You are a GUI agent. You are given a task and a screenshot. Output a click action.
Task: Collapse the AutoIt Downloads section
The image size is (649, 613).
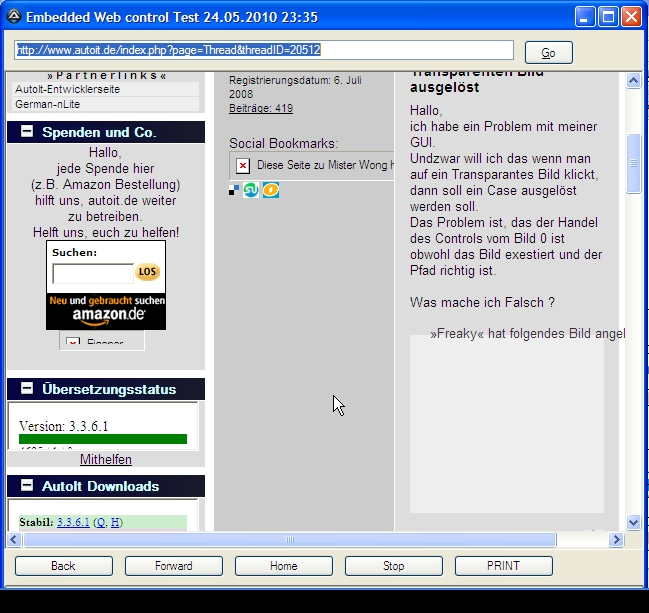(26, 486)
